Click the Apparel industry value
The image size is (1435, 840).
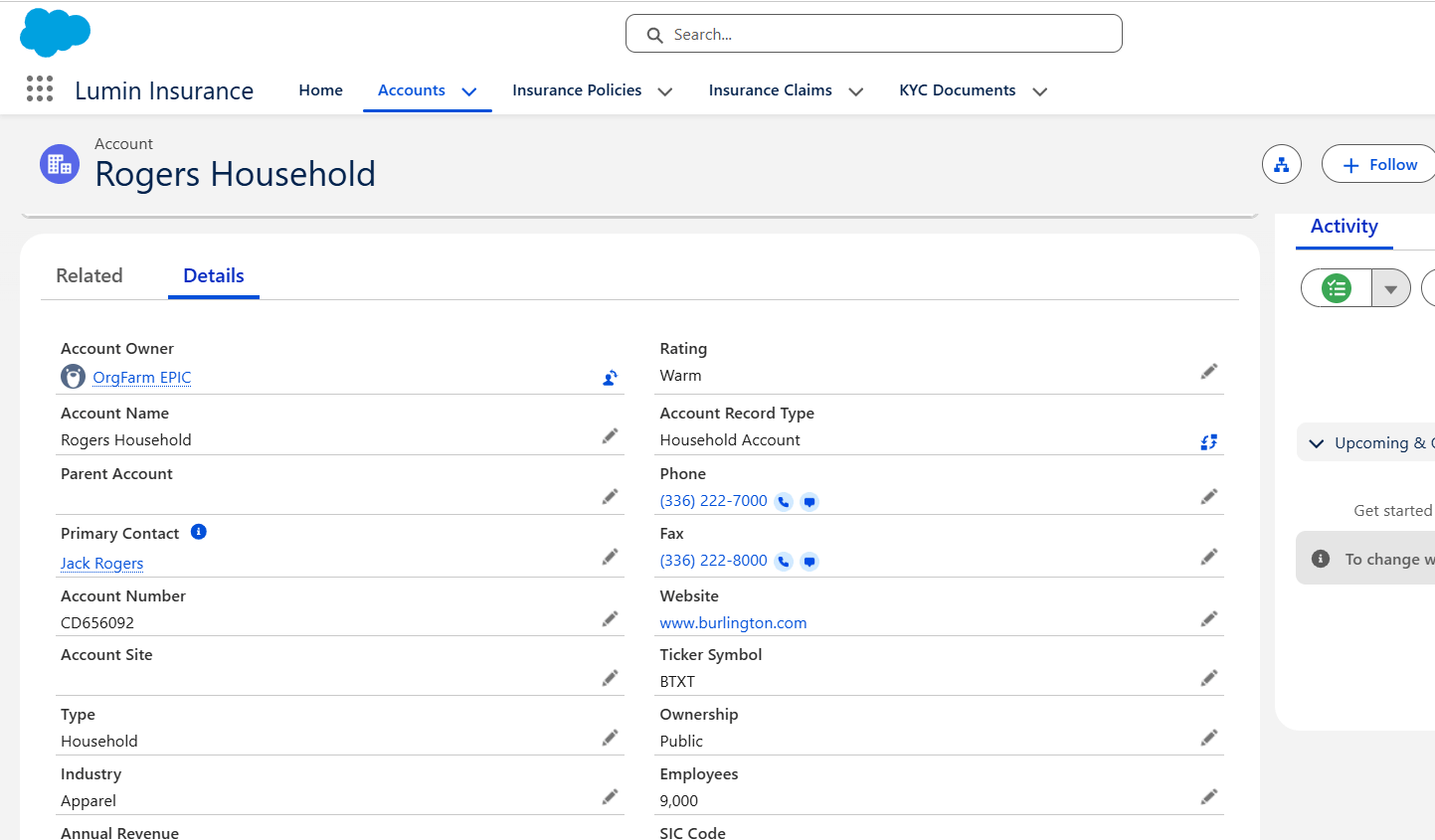tap(89, 801)
